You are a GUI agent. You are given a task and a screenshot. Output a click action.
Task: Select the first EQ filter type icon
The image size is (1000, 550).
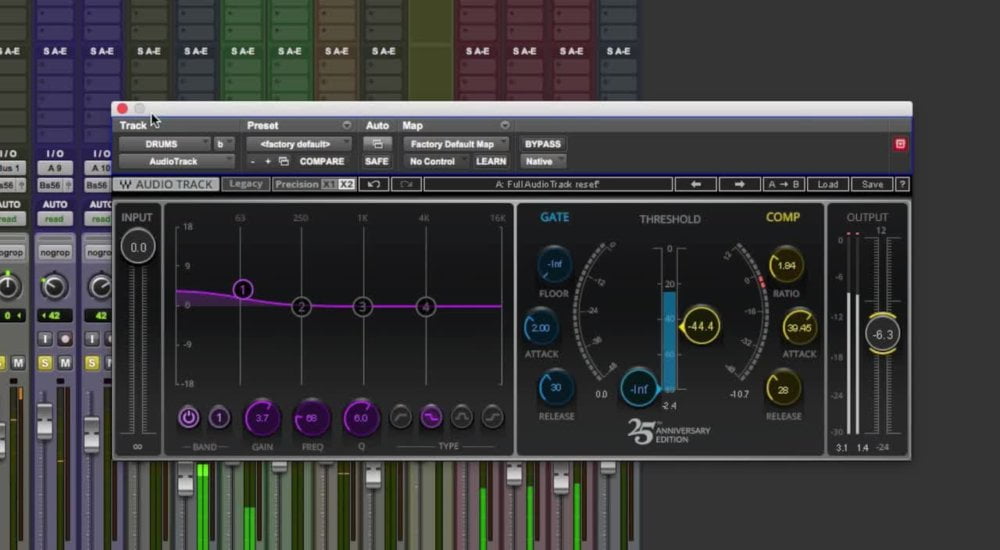pos(401,417)
